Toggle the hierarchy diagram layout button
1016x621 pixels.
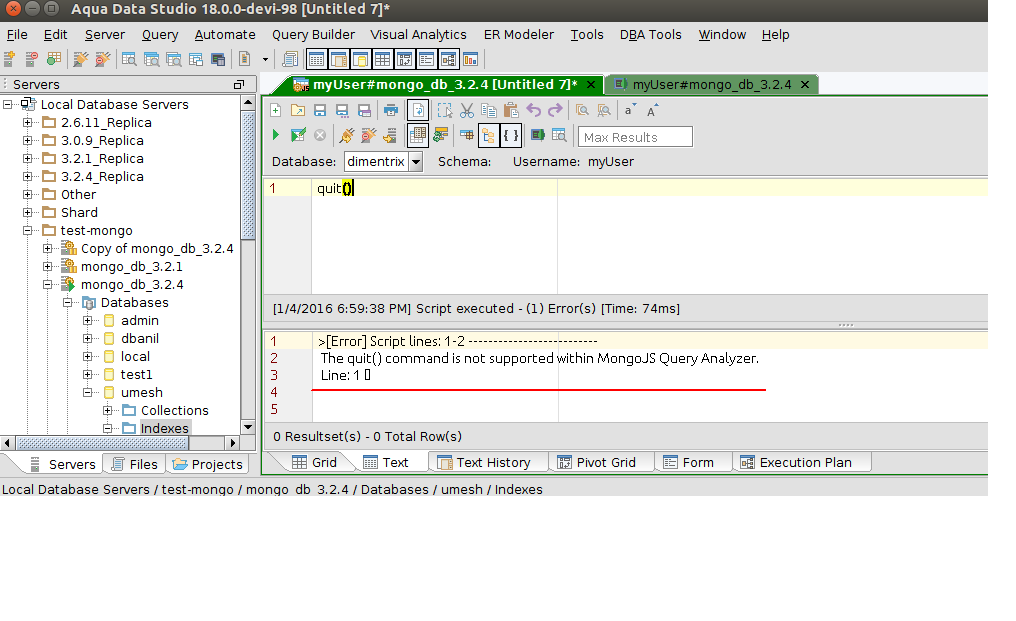[x=448, y=60]
